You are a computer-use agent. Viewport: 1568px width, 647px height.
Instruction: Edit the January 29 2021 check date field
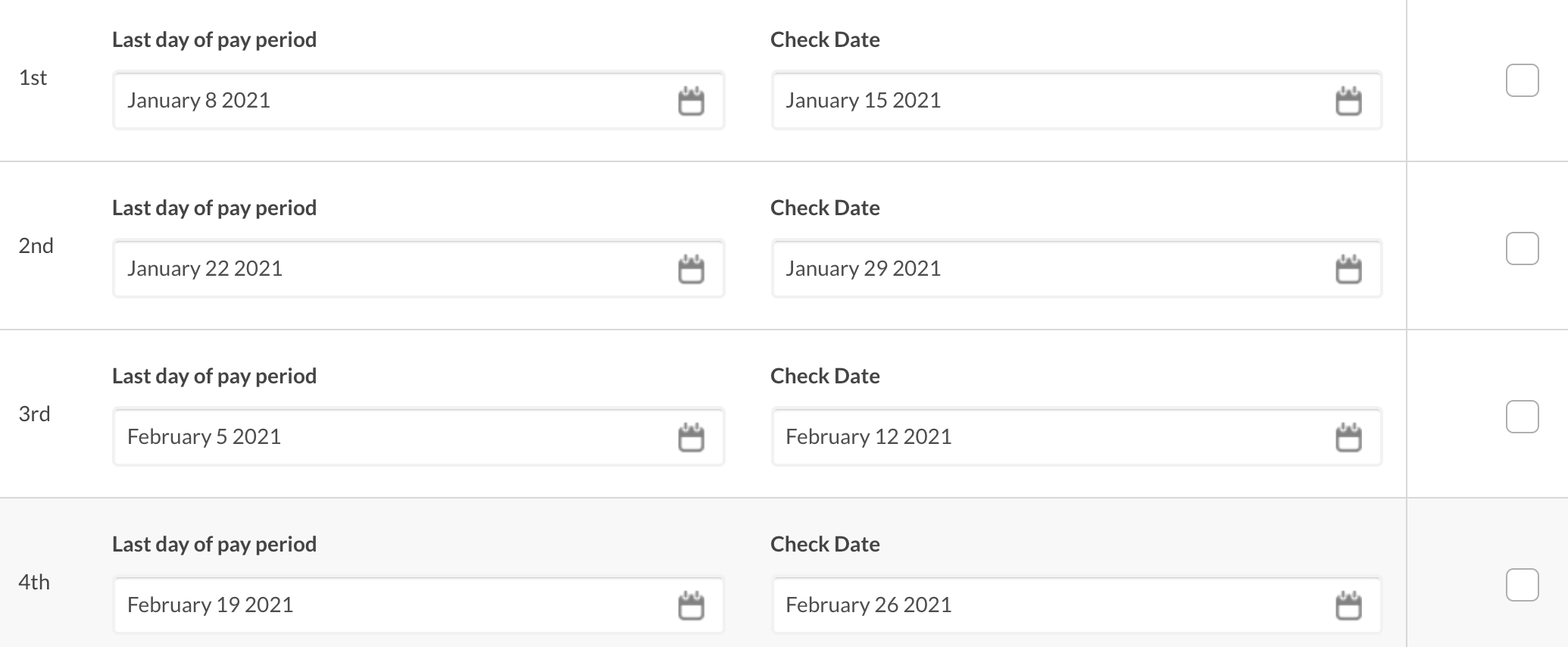coord(1076,268)
